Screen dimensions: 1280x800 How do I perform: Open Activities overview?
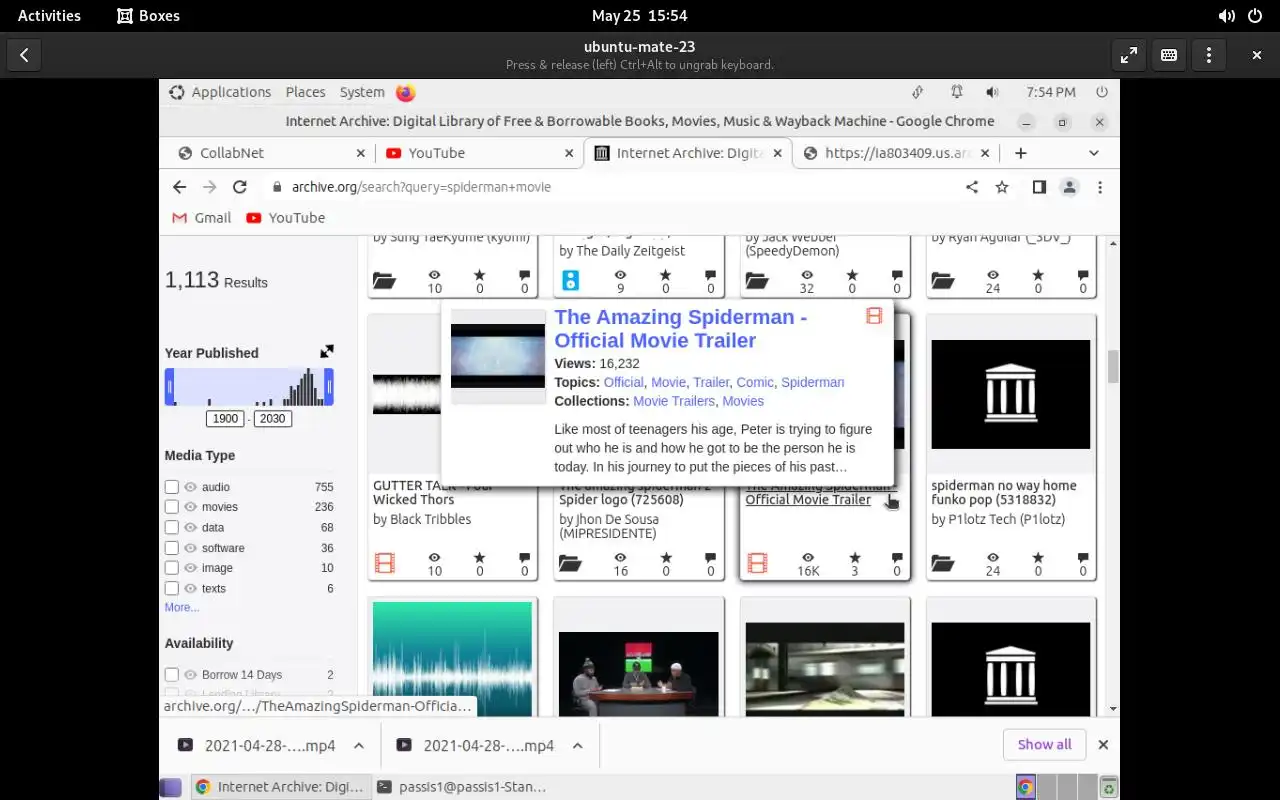point(49,16)
